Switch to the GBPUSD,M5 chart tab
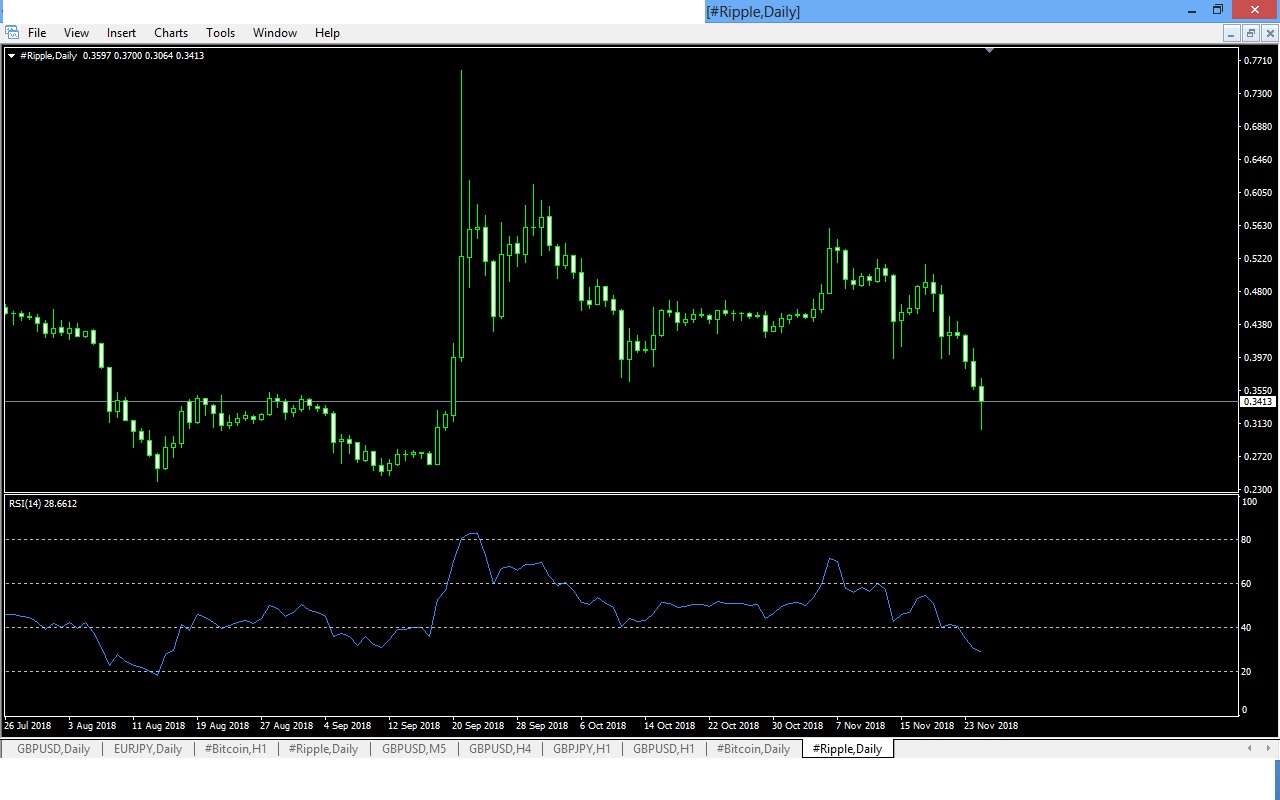 click(x=414, y=749)
